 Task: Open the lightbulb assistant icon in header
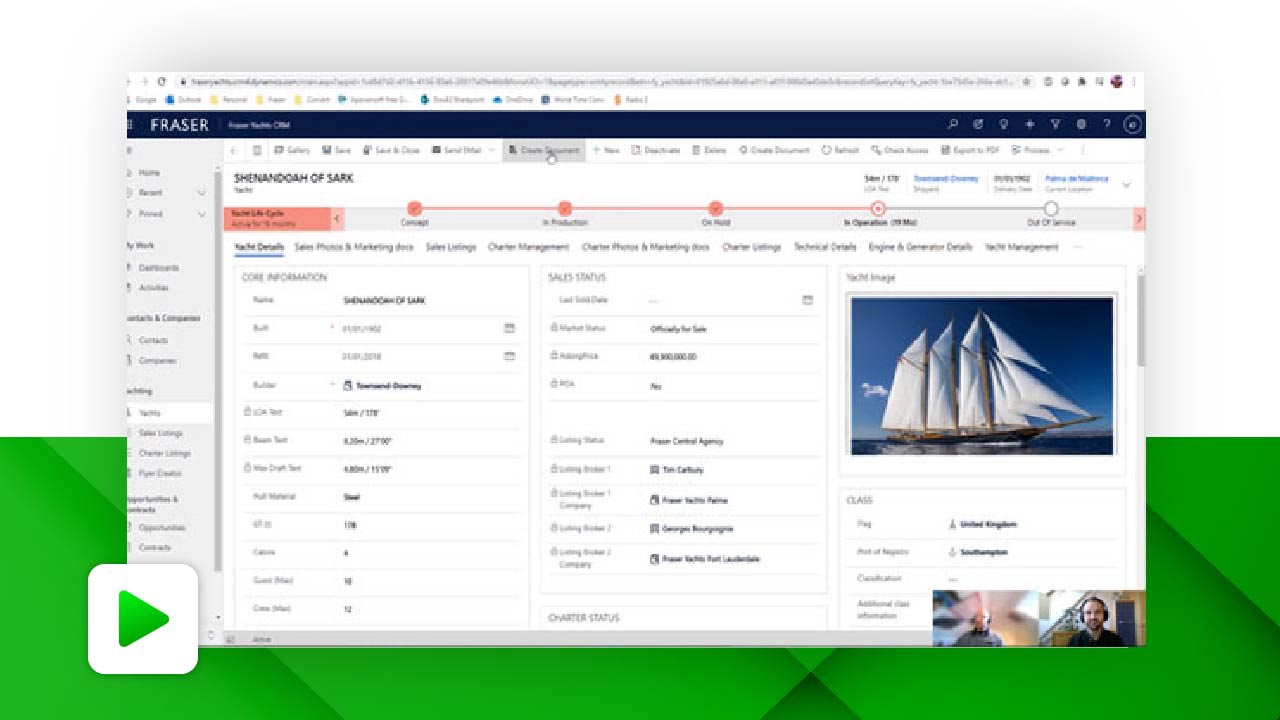[x=1004, y=124]
